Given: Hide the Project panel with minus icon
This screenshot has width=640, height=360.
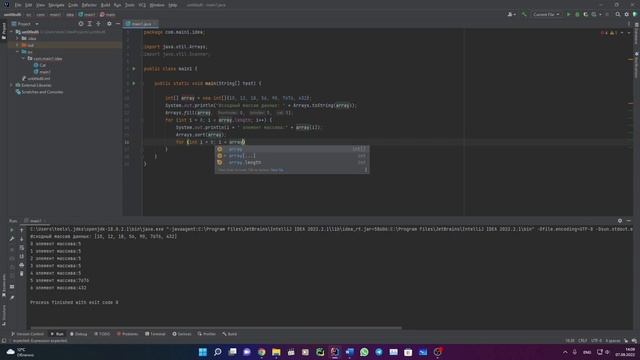Looking at the screenshot, I should point(118,24).
